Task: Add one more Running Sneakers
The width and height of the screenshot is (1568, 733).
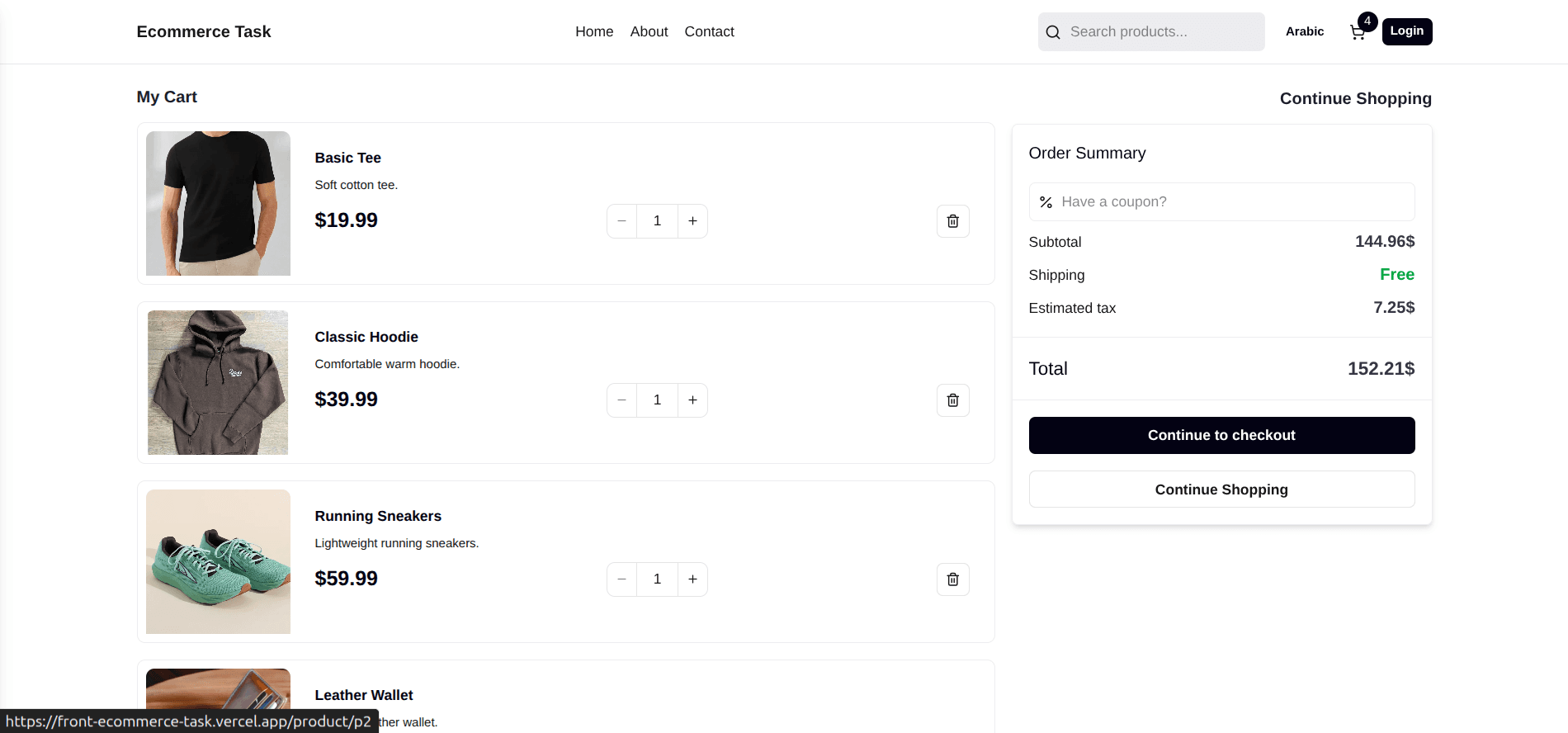Action: click(x=692, y=579)
